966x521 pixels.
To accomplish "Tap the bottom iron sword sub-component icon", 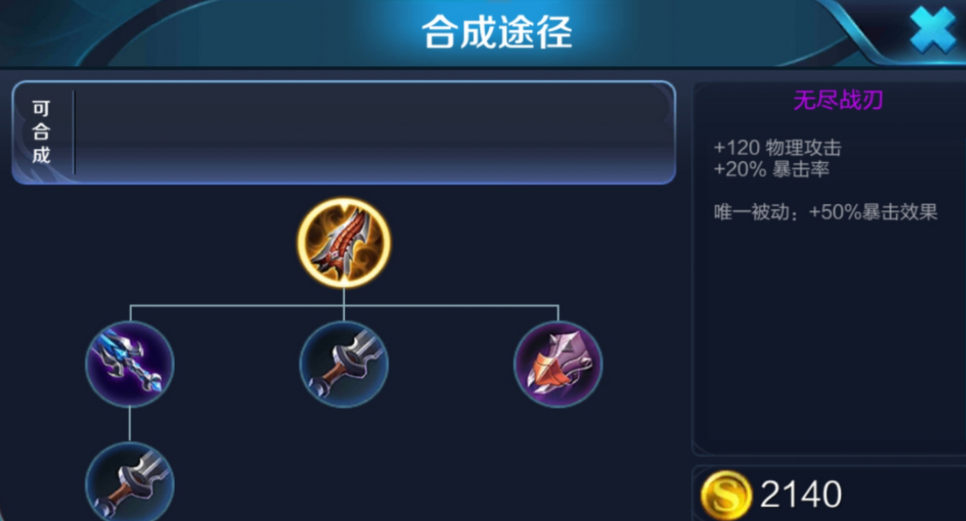I will pos(129,482).
